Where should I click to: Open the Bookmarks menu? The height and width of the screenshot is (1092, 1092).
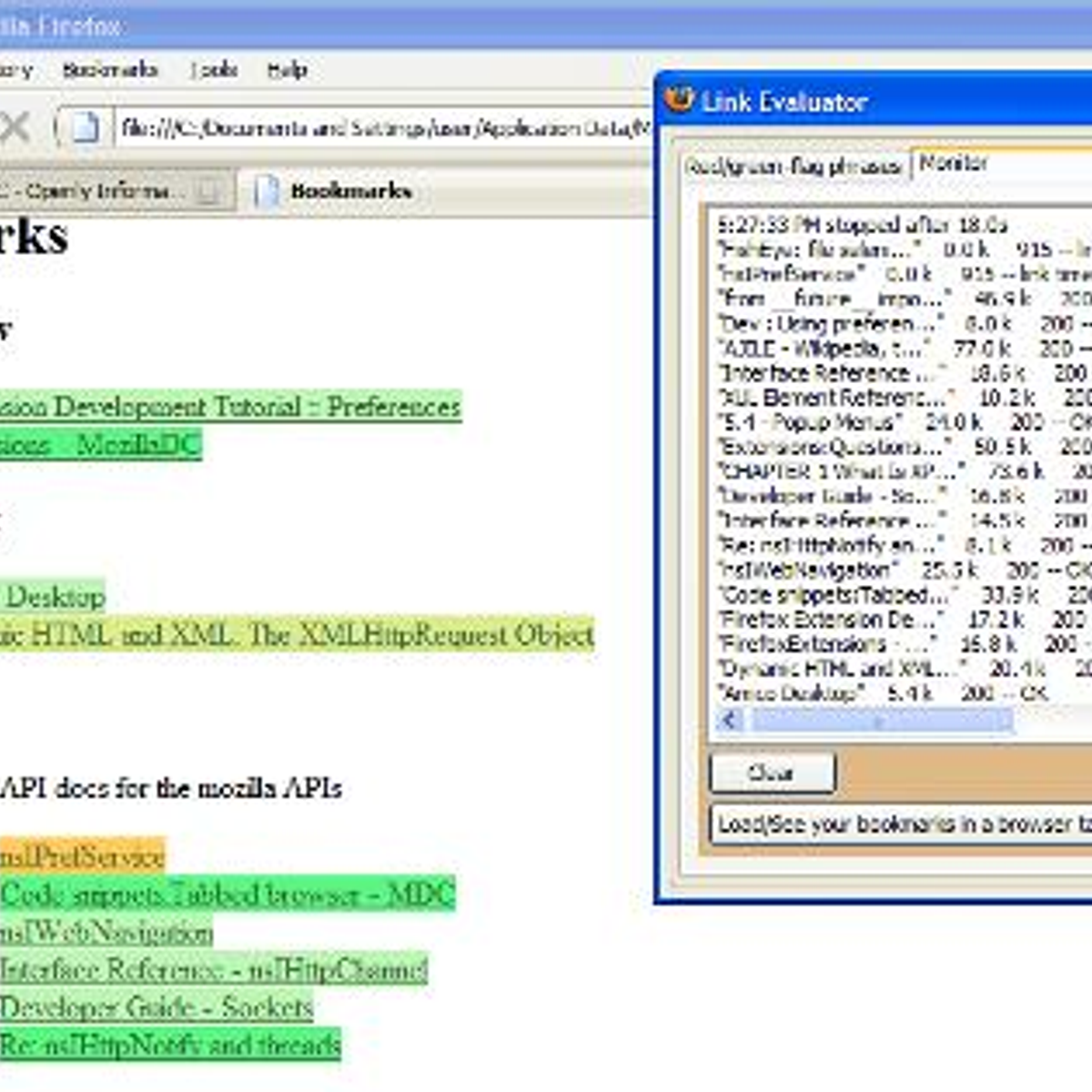click(x=110, y=70)
